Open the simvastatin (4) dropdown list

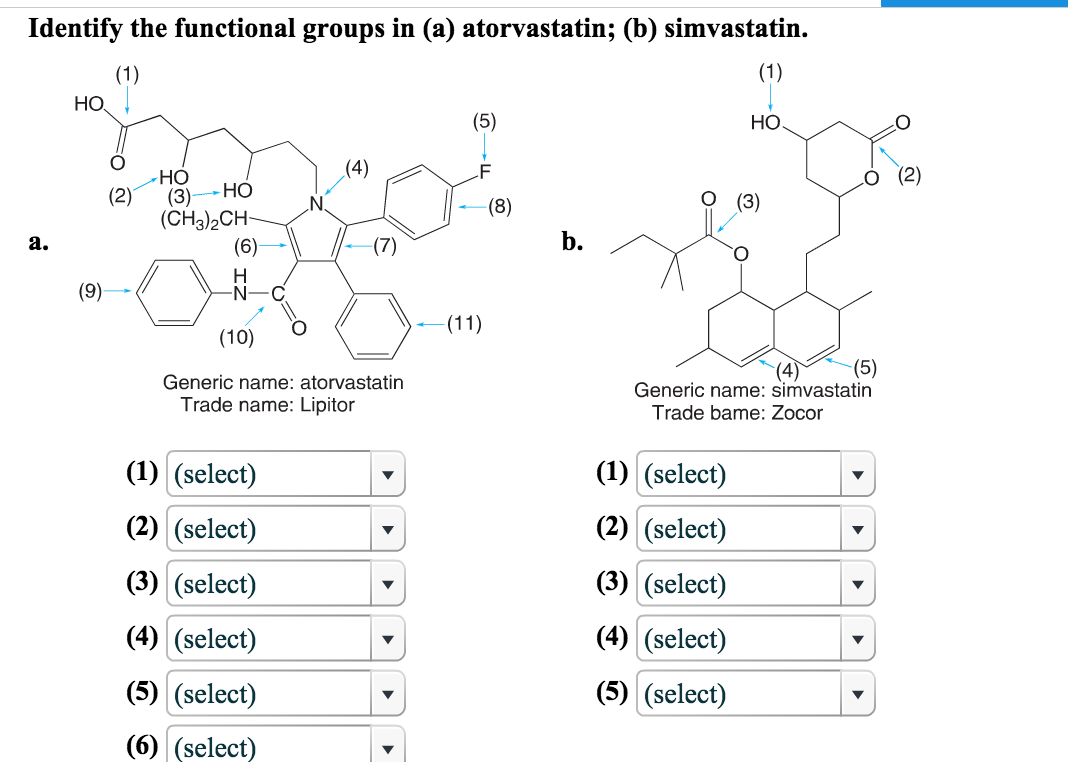click(x=755, y=638)
